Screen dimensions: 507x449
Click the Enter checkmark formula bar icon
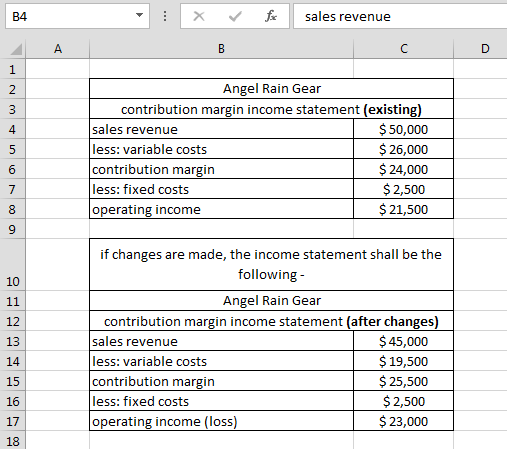tap(235, 16)
